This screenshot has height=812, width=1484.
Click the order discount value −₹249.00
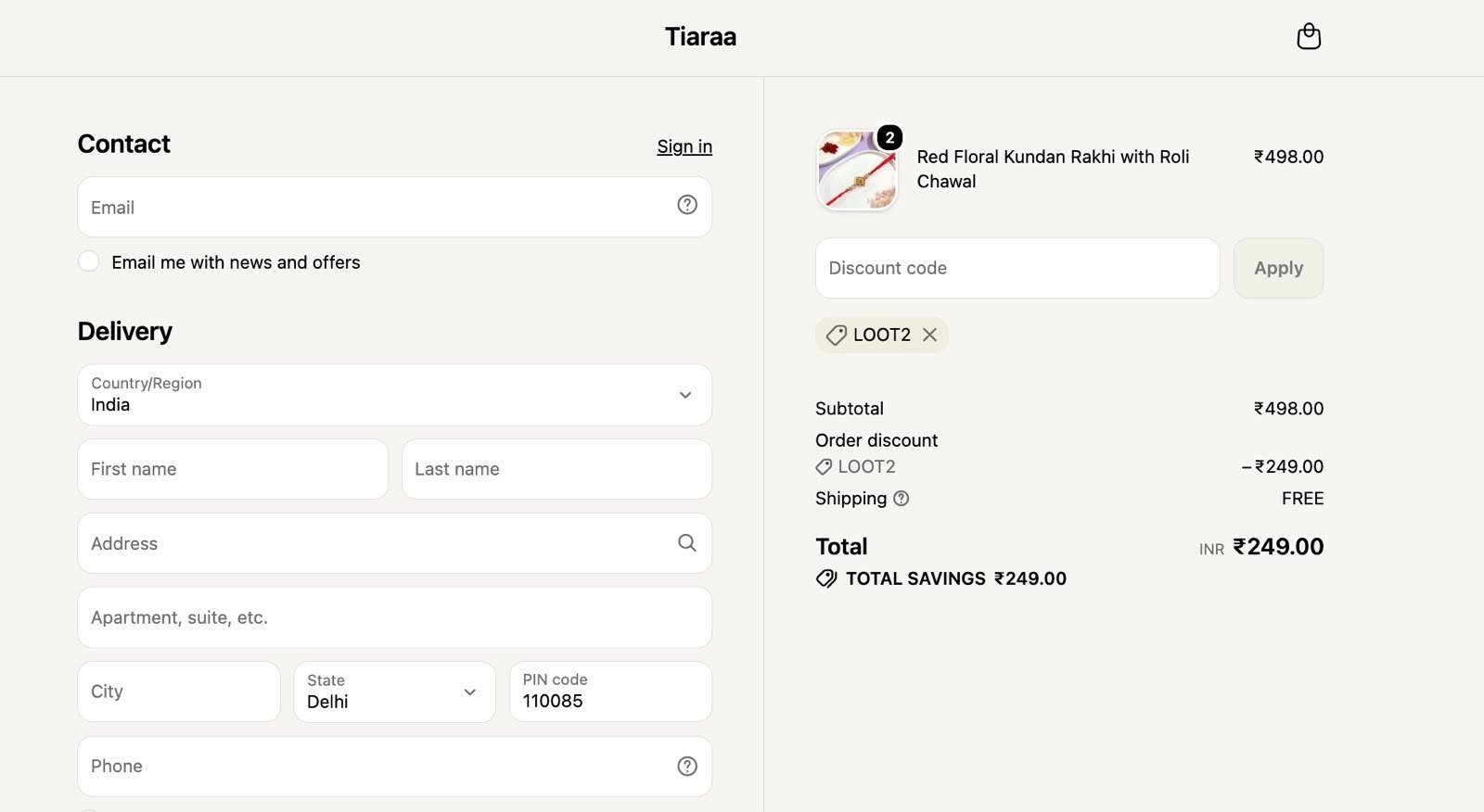click(1283, 466)
